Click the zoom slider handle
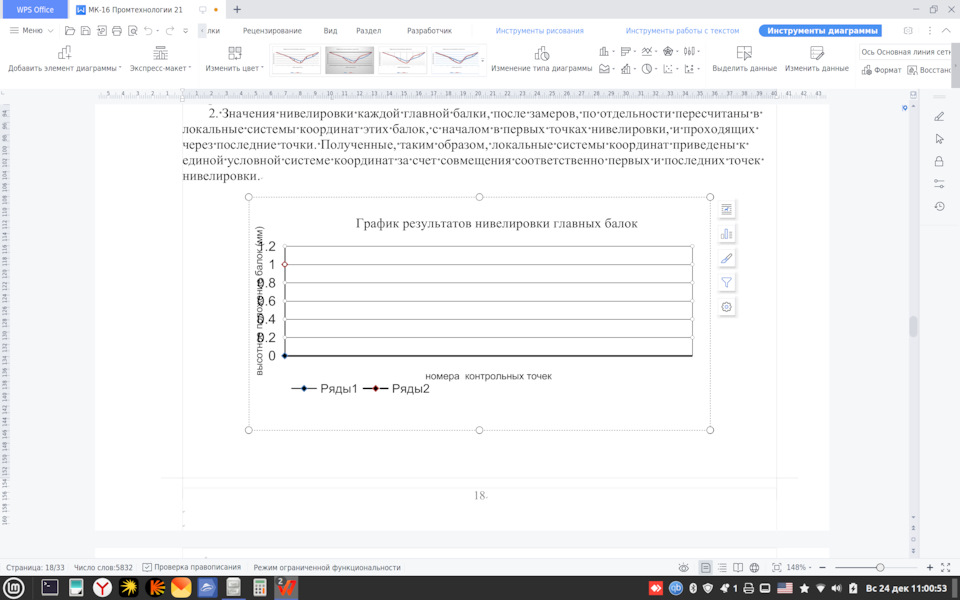The width and height of the screenshot is (960, 600). tap(880, 568)
